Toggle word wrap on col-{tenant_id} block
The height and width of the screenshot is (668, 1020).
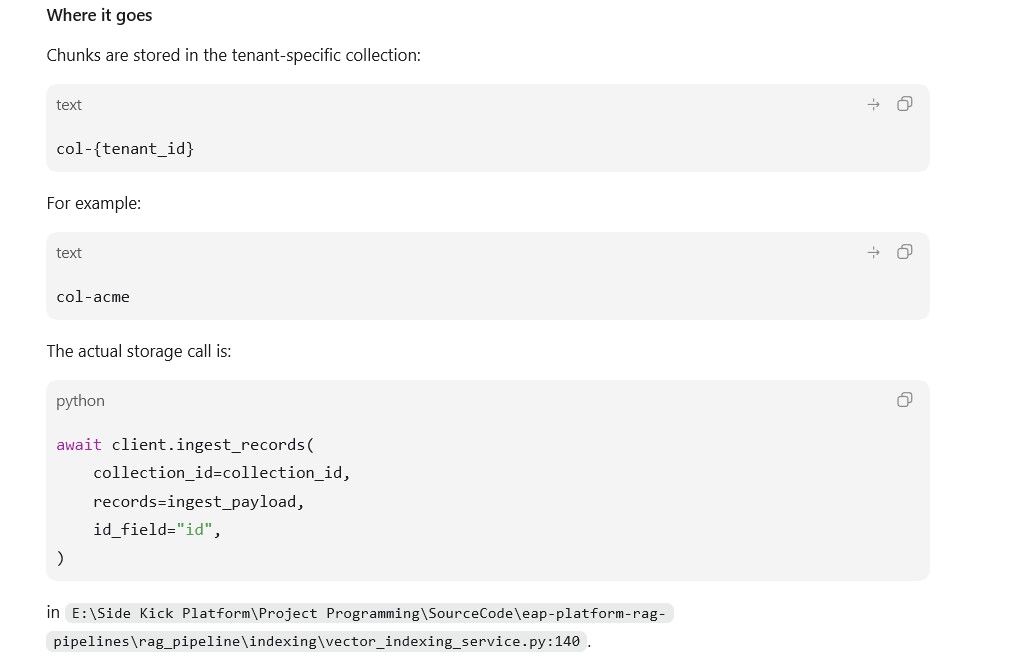(874, 104)
